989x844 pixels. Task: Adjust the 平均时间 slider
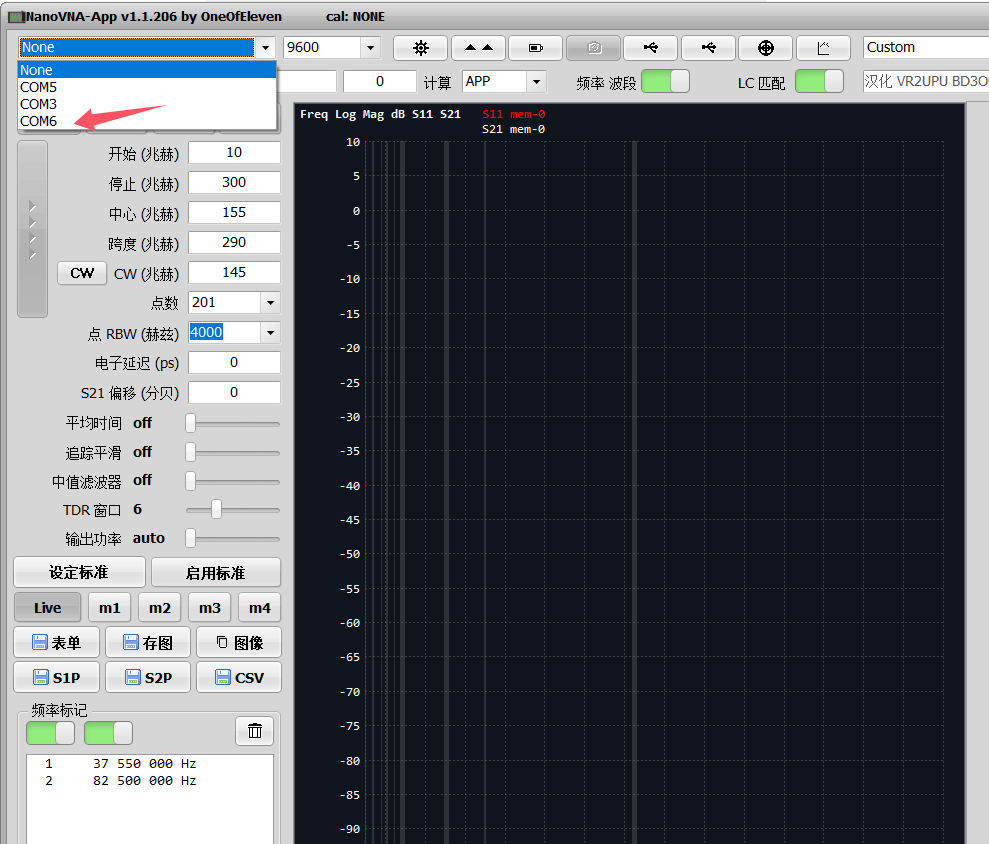click(x=190, y=423)
